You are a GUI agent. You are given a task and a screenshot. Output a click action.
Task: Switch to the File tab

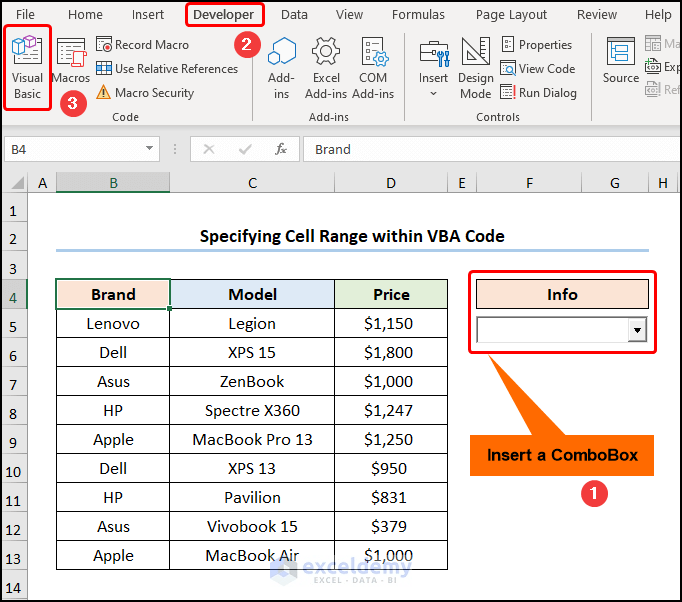coord(25,15)
